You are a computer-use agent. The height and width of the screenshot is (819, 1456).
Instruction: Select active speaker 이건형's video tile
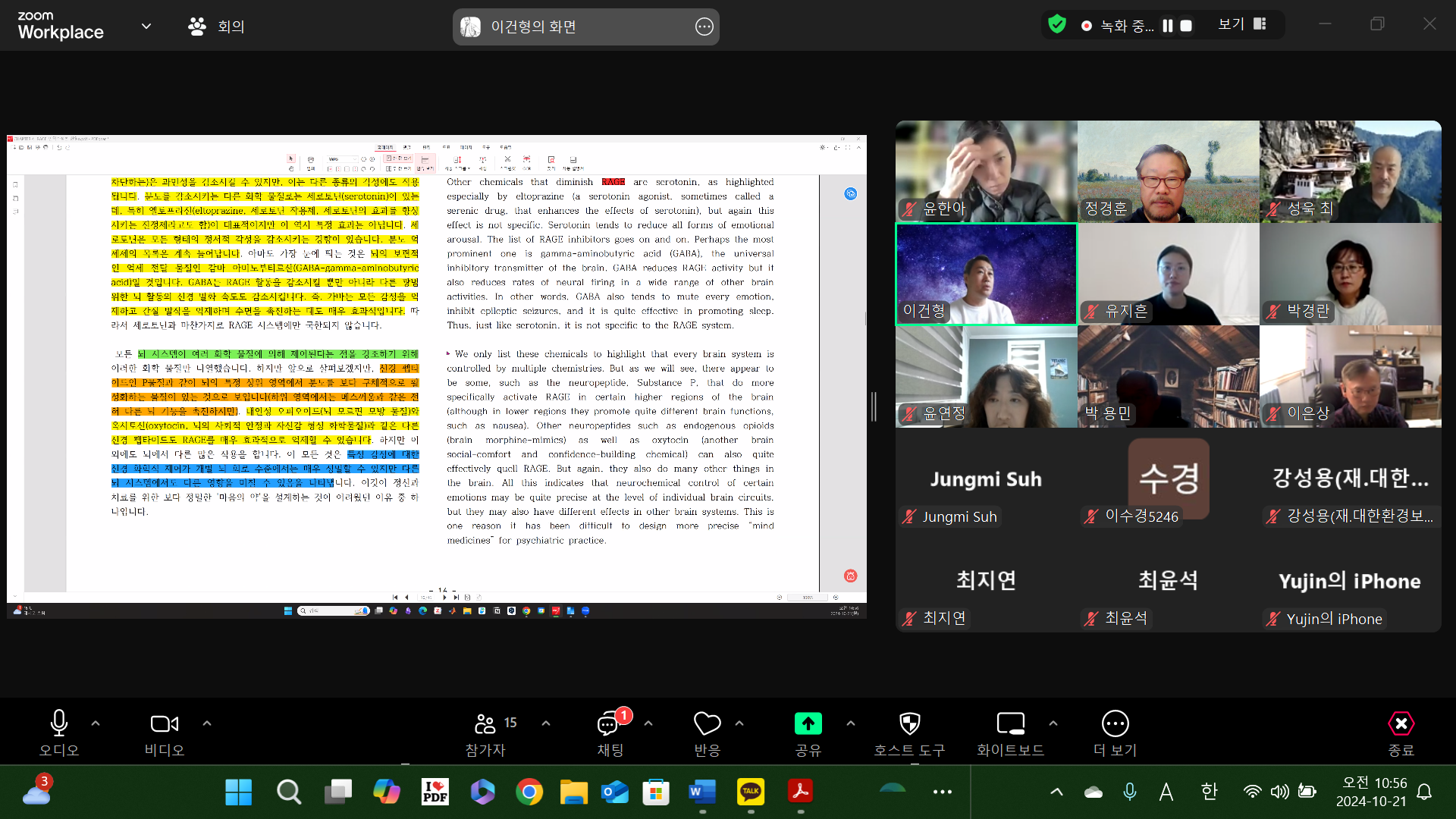(986, 274)
